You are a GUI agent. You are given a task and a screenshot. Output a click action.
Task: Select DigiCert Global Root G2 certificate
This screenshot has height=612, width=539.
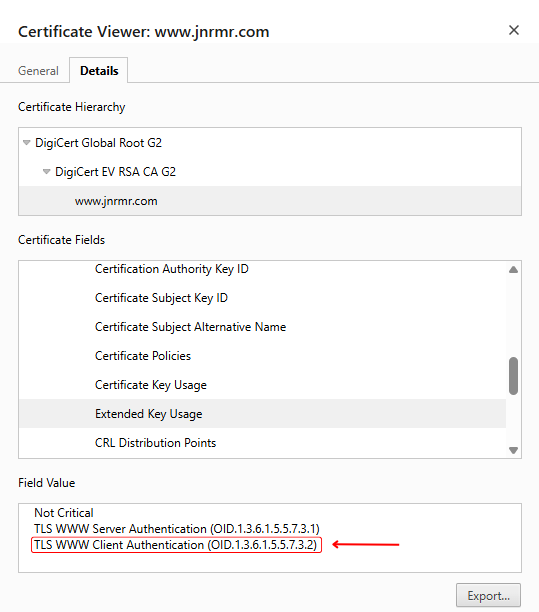[98, 143]
